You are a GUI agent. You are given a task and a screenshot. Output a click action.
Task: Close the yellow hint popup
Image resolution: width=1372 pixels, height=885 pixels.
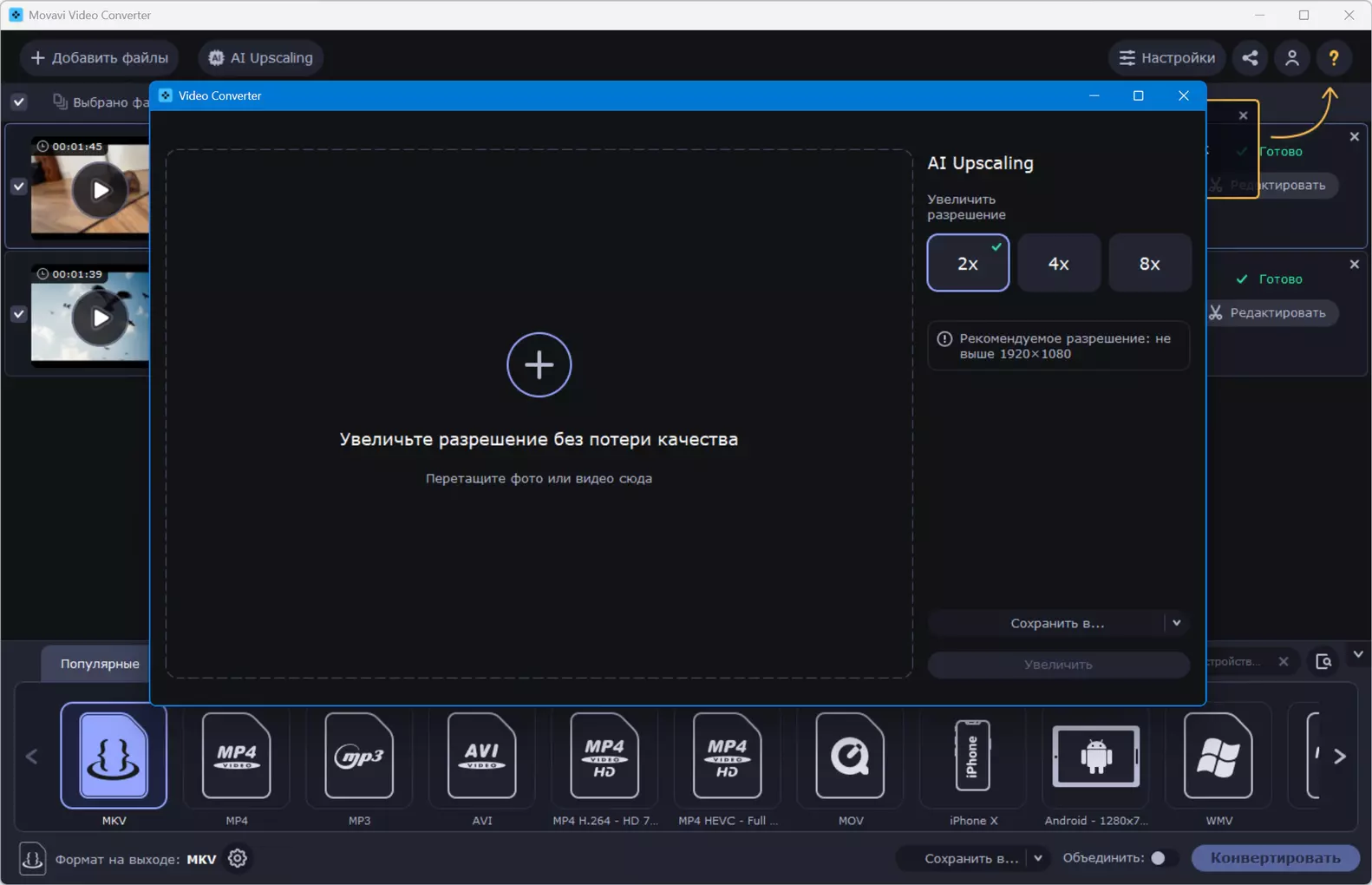(x=1244, y=115)
